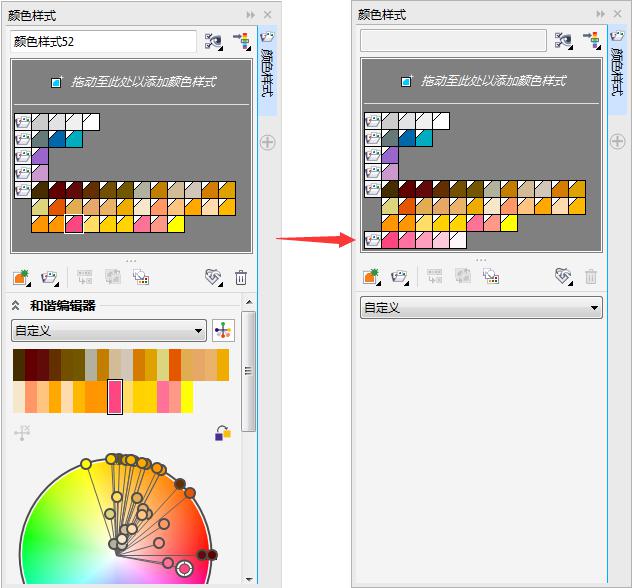Select blue harmony folder icon in left panel
The image size is (632, 588).
tap(23, 139)
